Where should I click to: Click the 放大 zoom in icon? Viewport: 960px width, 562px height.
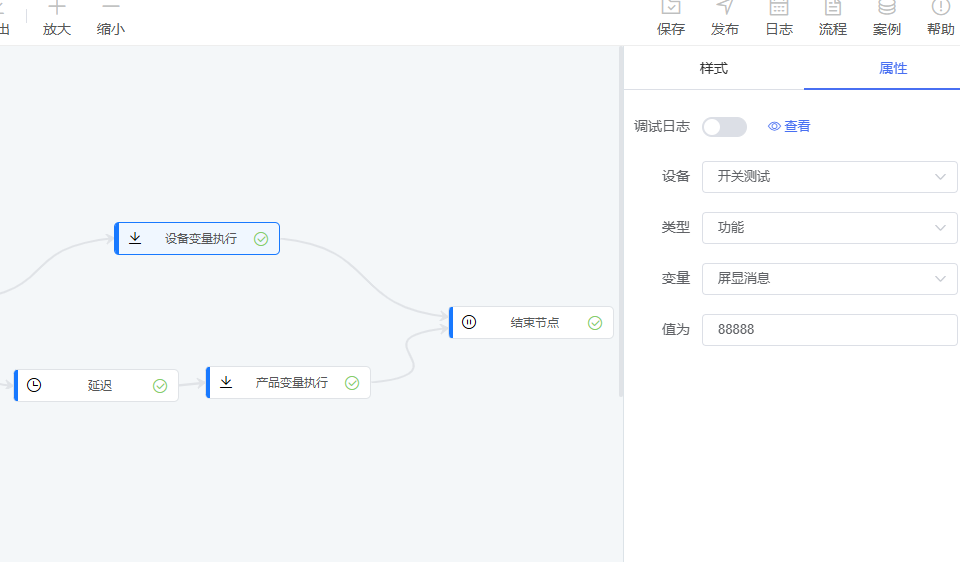coord(57,9)
